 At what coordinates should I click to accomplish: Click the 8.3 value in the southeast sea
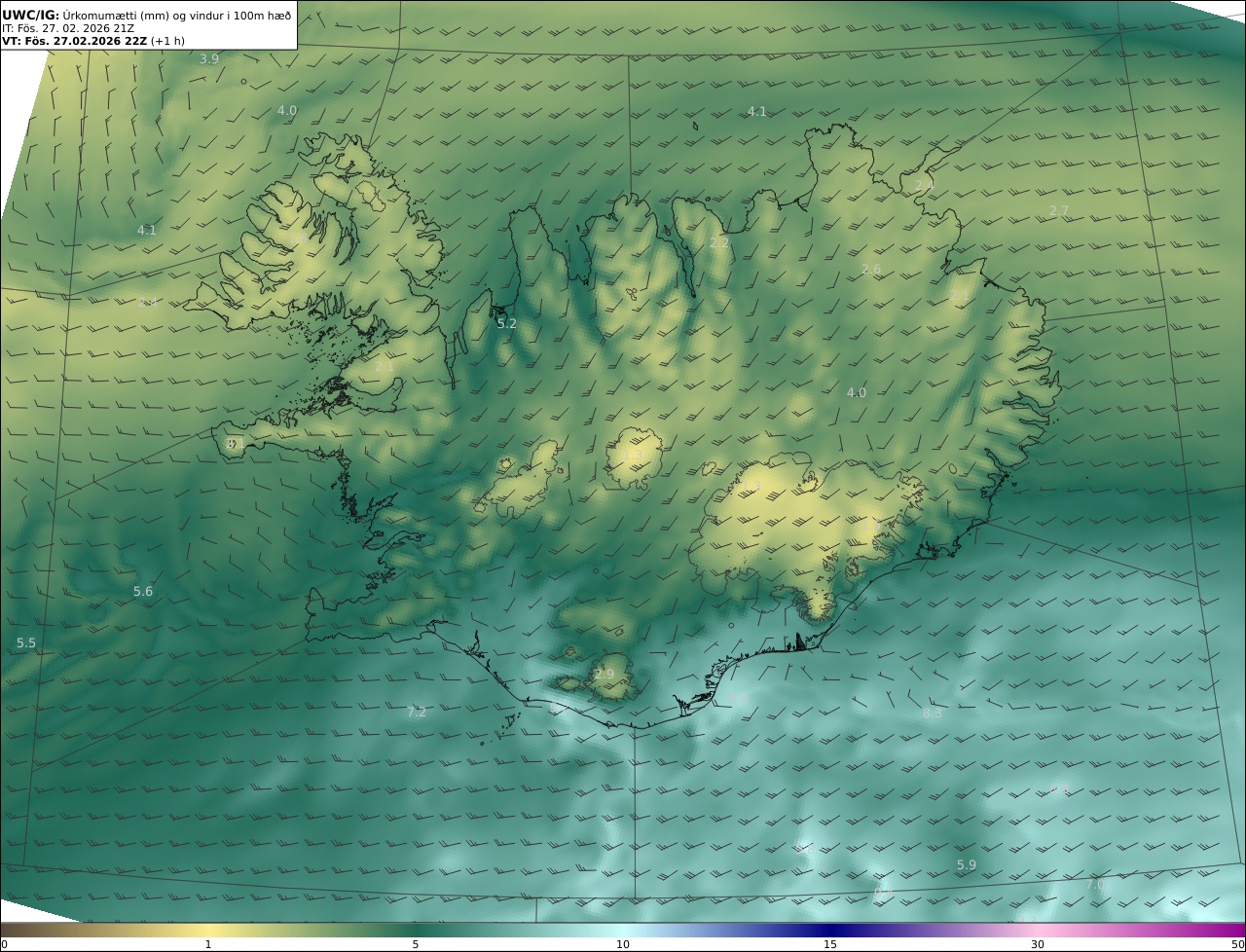pyautogui.click(x=933, y=714)
